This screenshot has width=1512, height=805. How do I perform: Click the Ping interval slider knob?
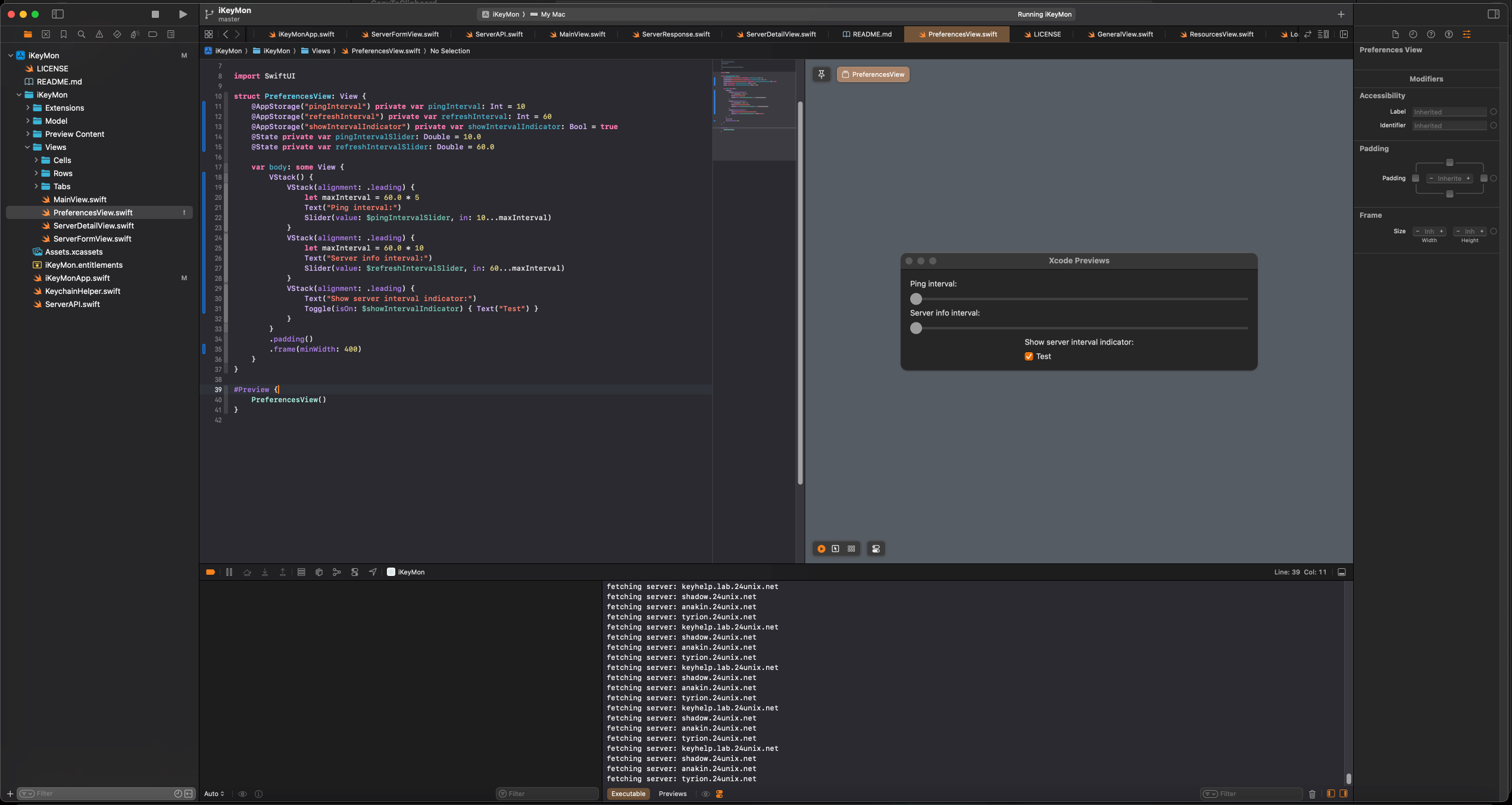point(916,299)
